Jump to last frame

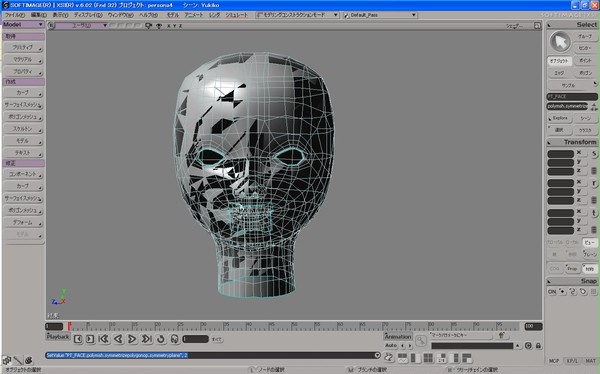[147, 339]
